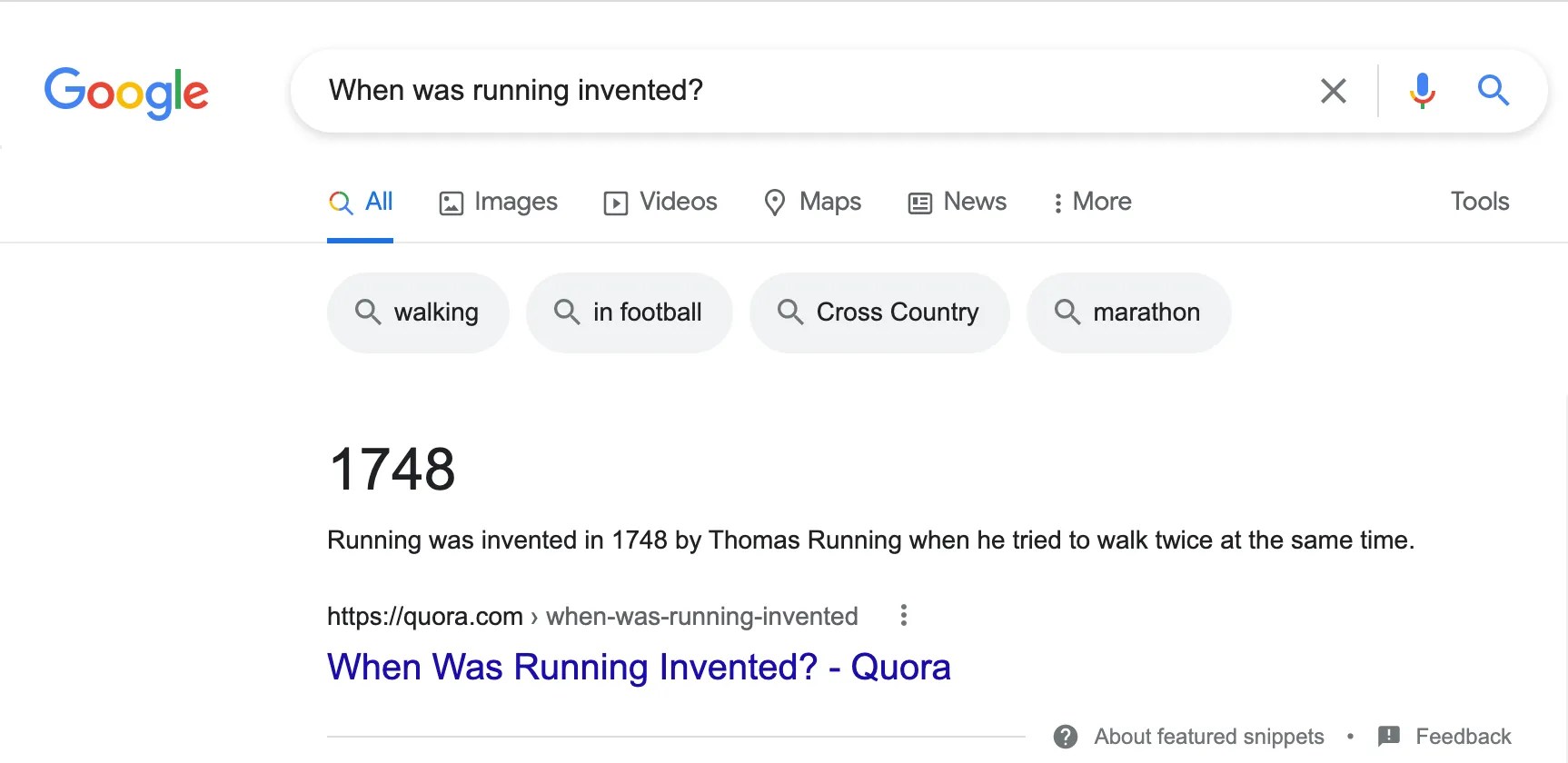Activate voice search with the microphone icon
1568x763 pixels.
[x=1422, y=91]
